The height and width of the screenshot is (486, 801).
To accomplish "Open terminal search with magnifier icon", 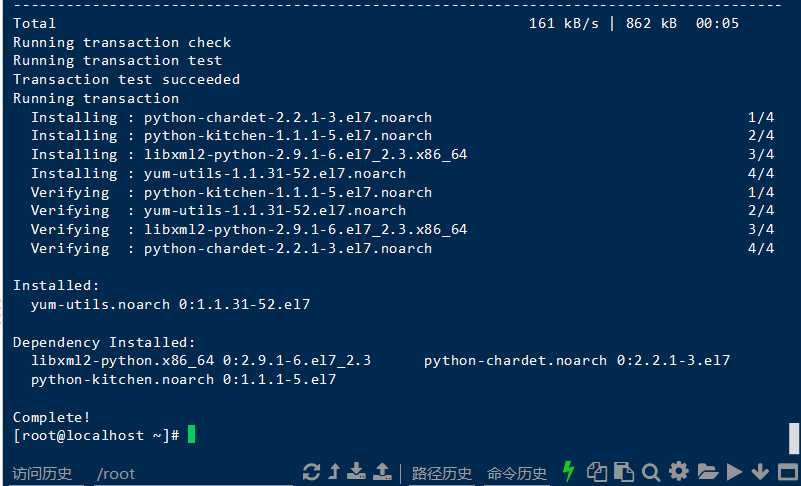I will click(x=651, y=472).
